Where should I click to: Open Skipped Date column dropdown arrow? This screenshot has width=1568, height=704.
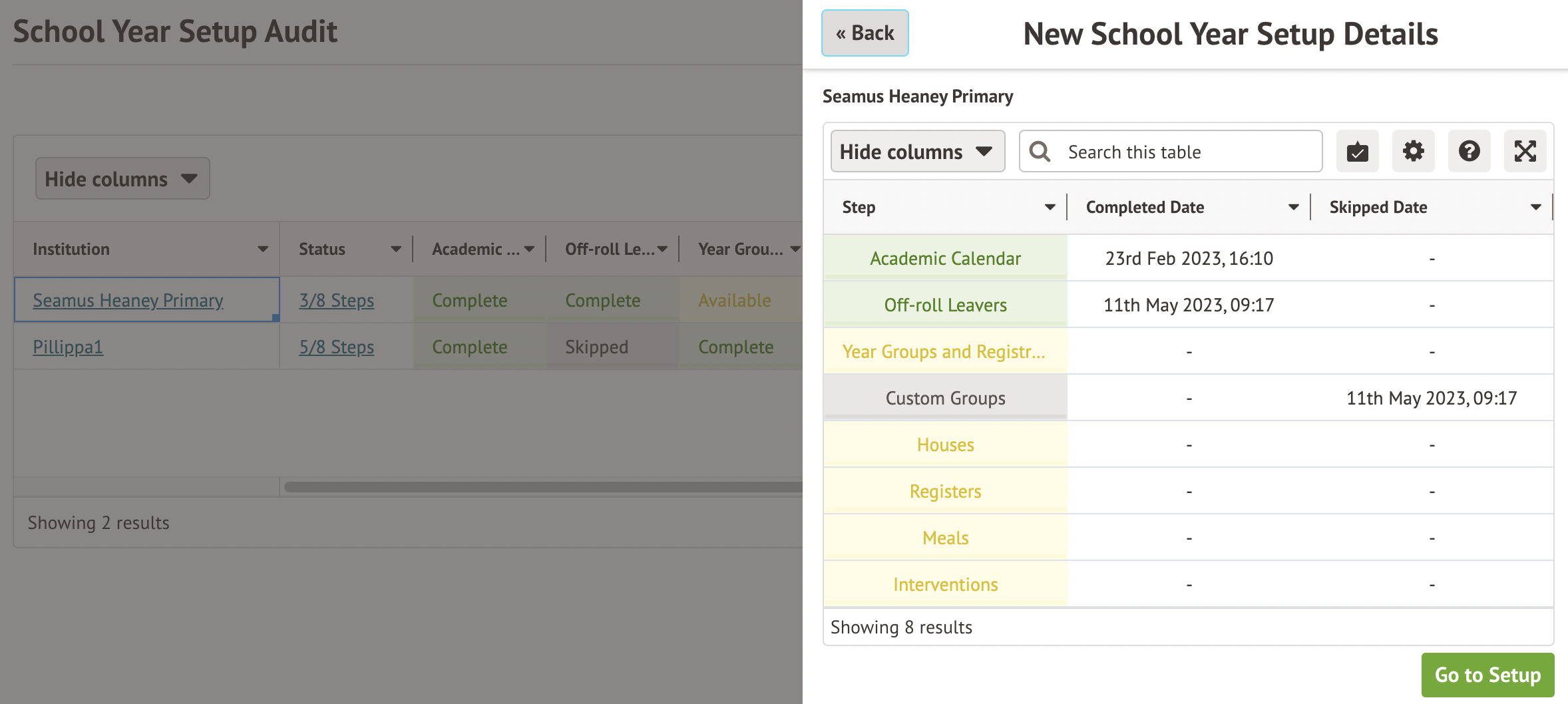(x=1535, y=208)
